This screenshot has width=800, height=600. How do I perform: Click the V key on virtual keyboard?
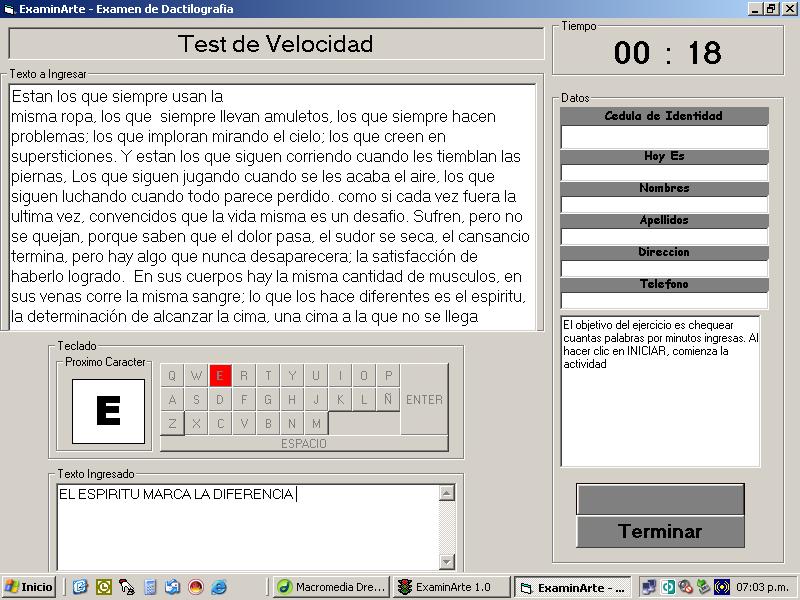244,423
